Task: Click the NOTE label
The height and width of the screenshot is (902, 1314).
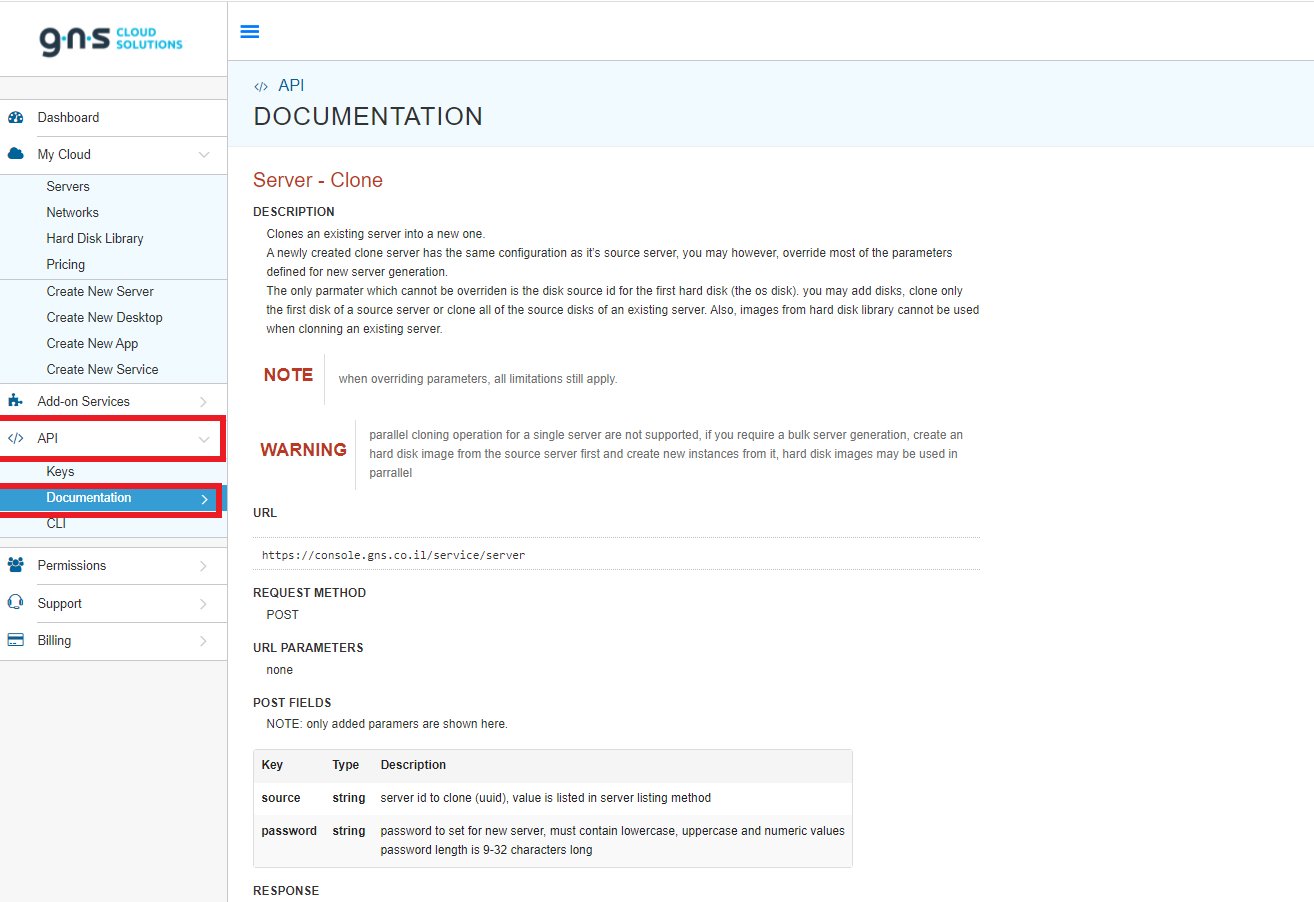Action: (x=288, y=375)
